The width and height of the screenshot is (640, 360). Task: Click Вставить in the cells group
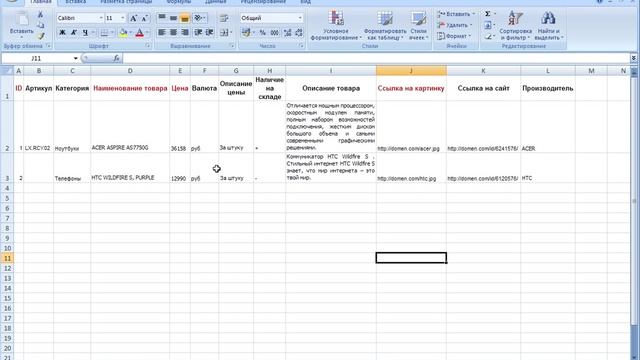click(x=456, y=14)
